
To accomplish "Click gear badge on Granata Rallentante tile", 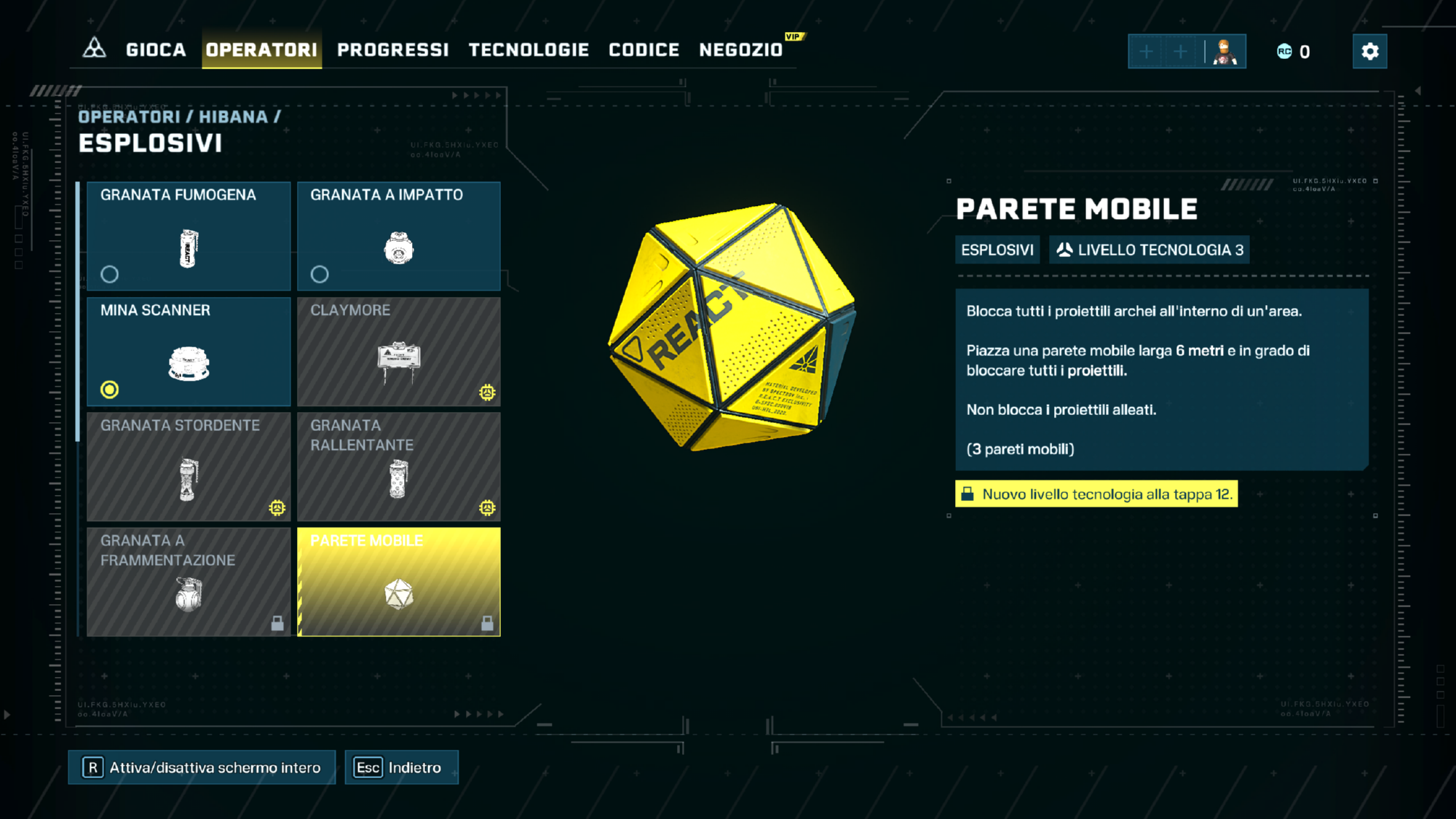I will (487, 507).
